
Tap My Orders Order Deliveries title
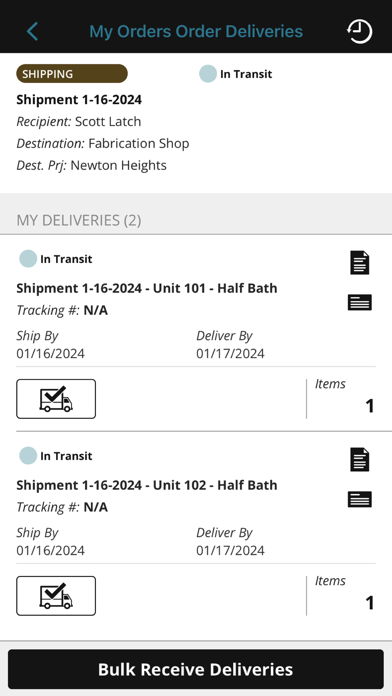[196, 32]
